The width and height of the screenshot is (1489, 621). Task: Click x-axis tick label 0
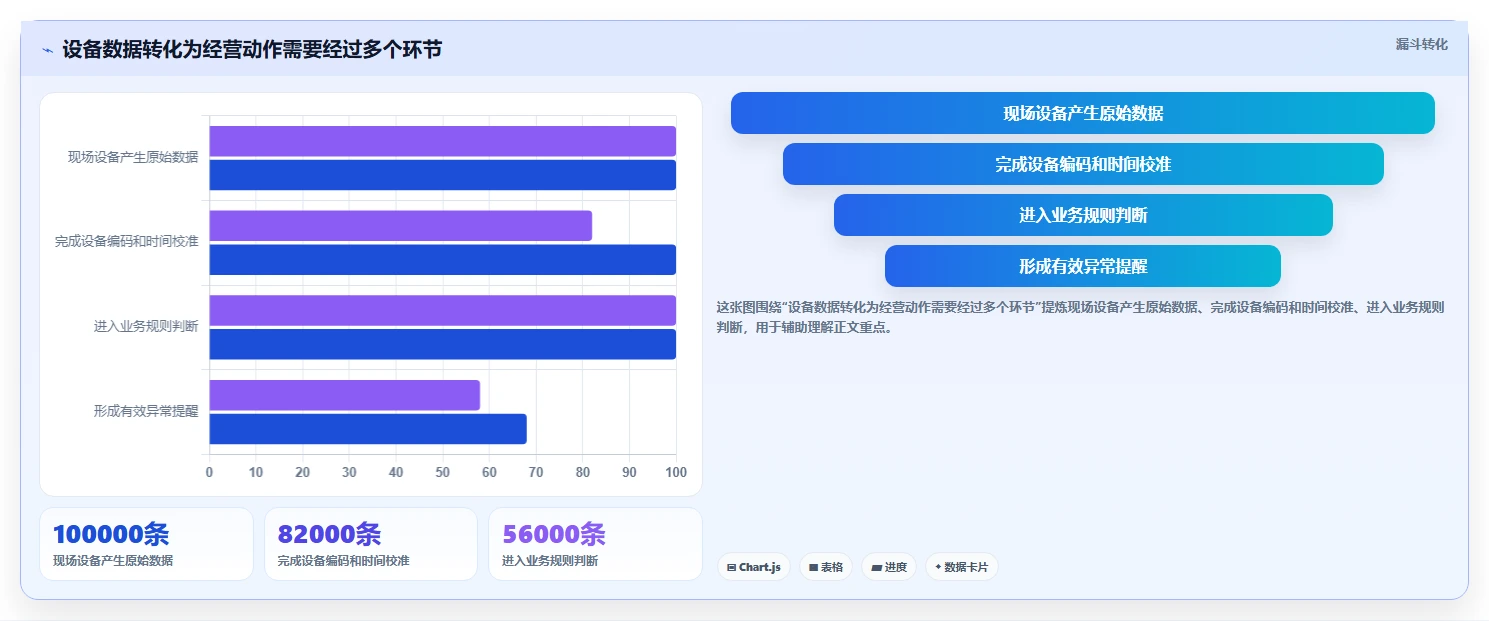tap(209, 472)
